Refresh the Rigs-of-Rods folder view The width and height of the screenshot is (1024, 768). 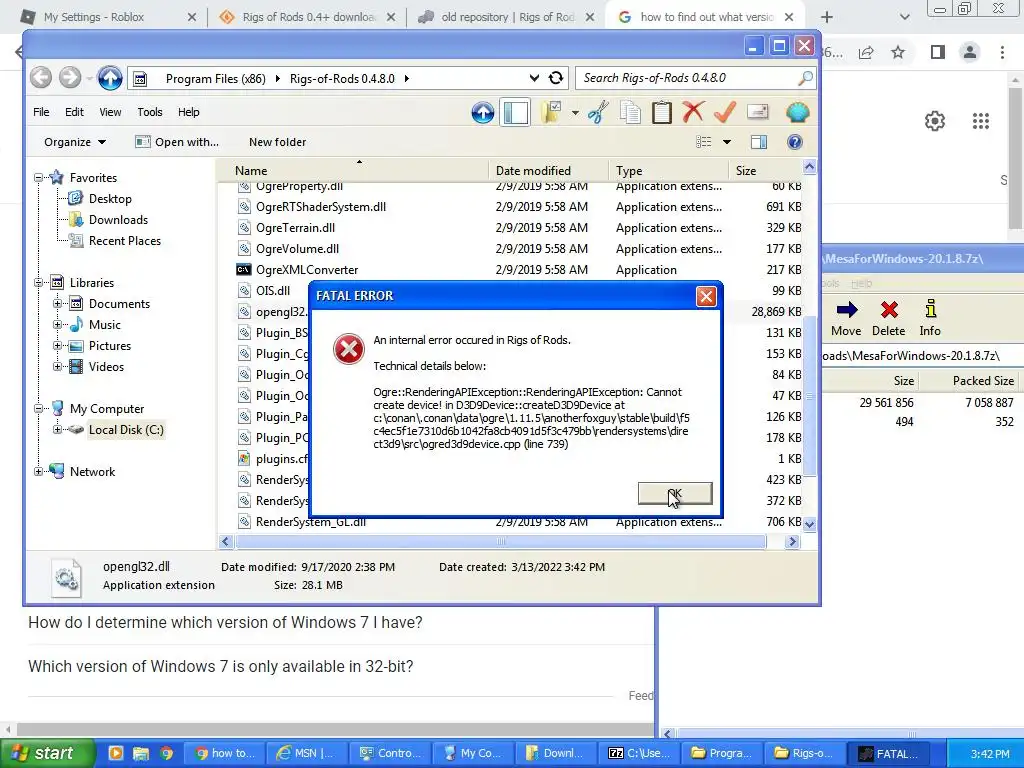tap(556, 78)
